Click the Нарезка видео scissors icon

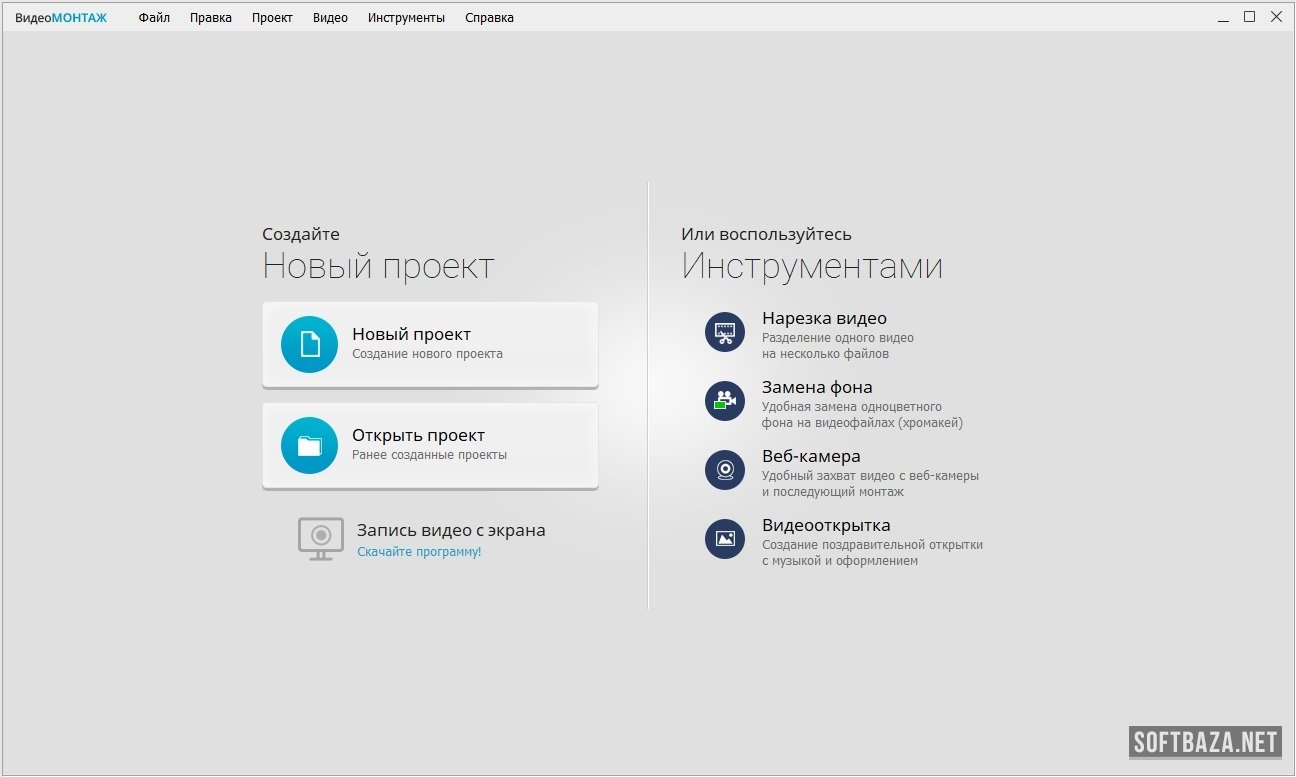click(725, 331)
